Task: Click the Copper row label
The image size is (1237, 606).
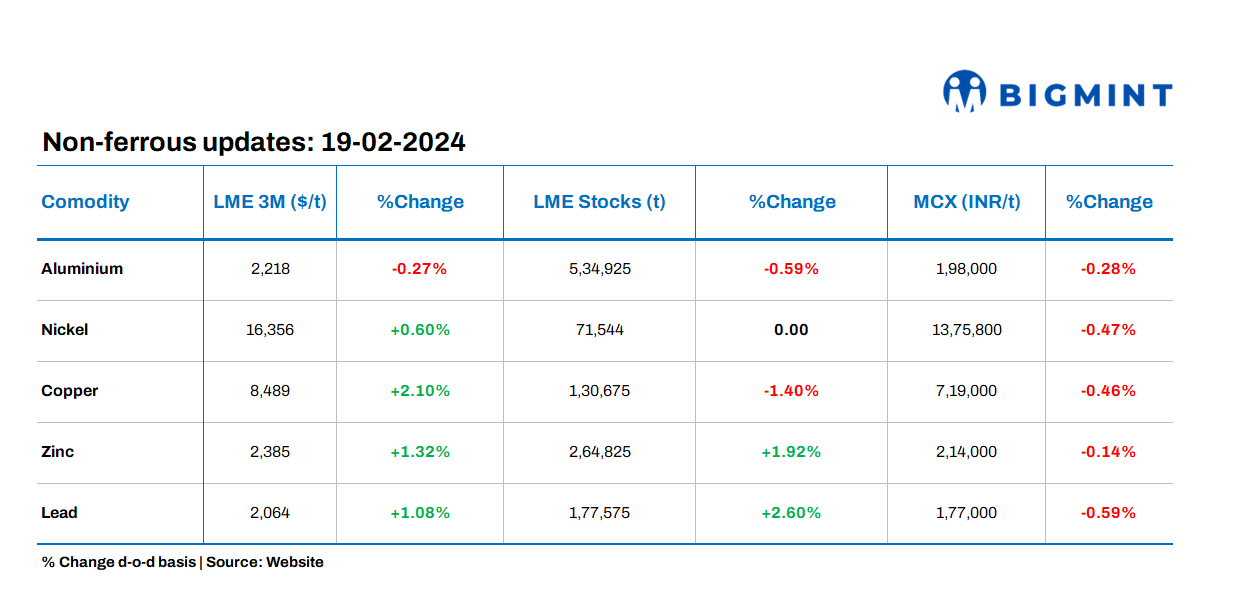Action: pyautogui.click(x=70, y=390)
